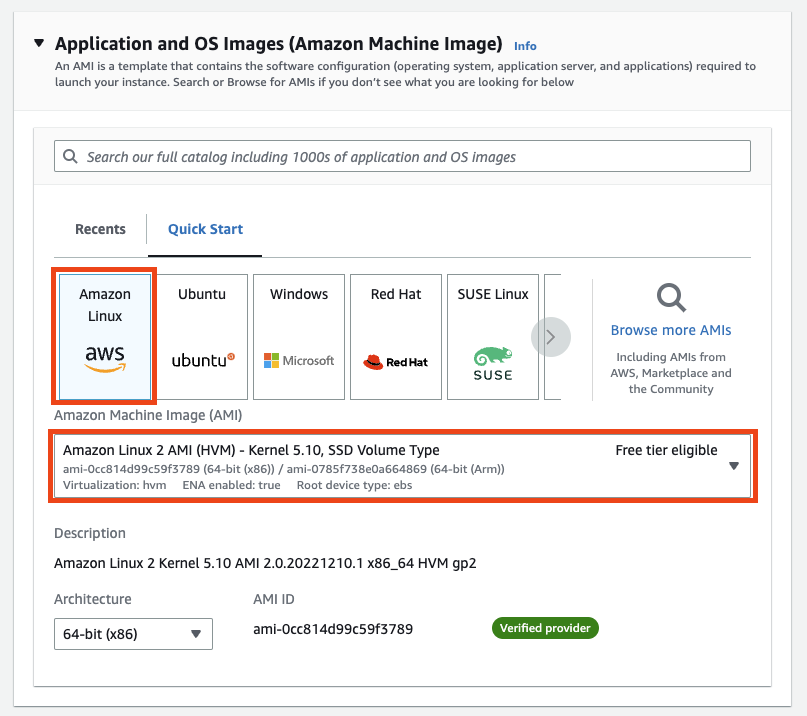807x716 pixels.
Task: Click the 'Amazon Machine Image (AMI)' label
Action: point(148,415)
